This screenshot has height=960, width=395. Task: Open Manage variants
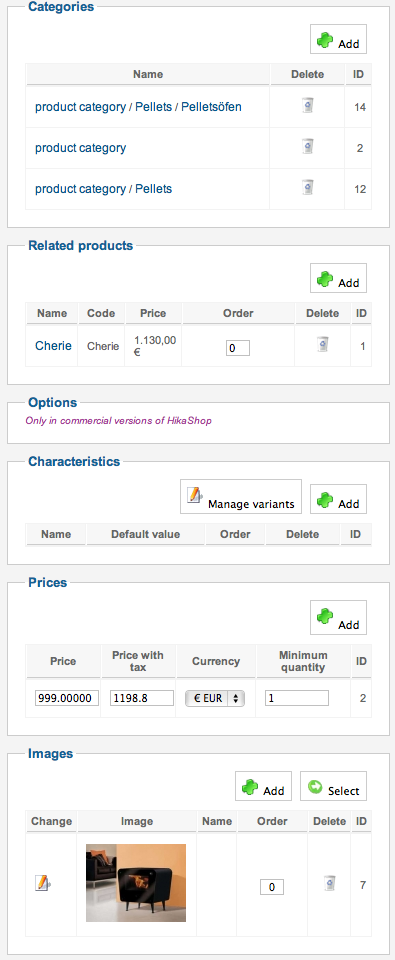click(x=241, y=497)
